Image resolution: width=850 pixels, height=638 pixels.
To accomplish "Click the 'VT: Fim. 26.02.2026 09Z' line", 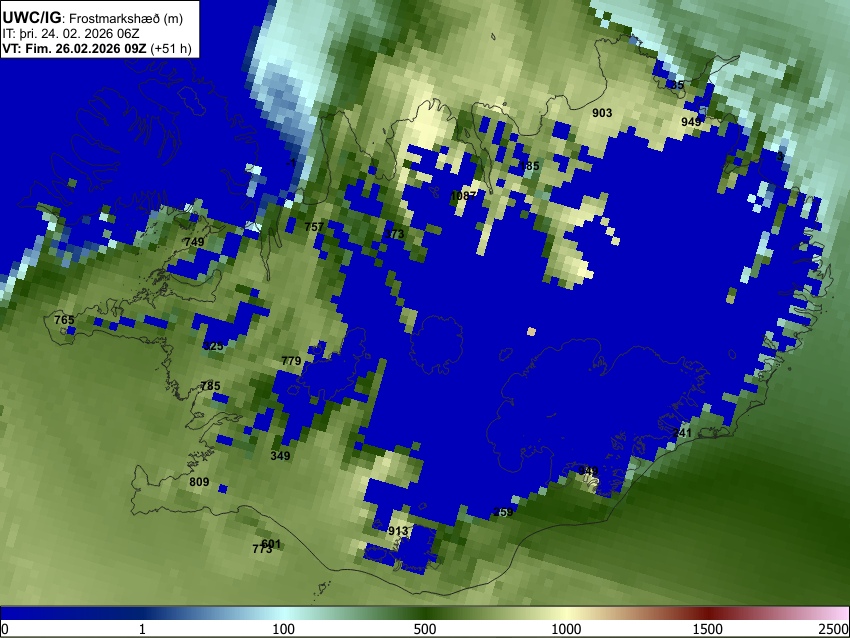I will [74, 48].
